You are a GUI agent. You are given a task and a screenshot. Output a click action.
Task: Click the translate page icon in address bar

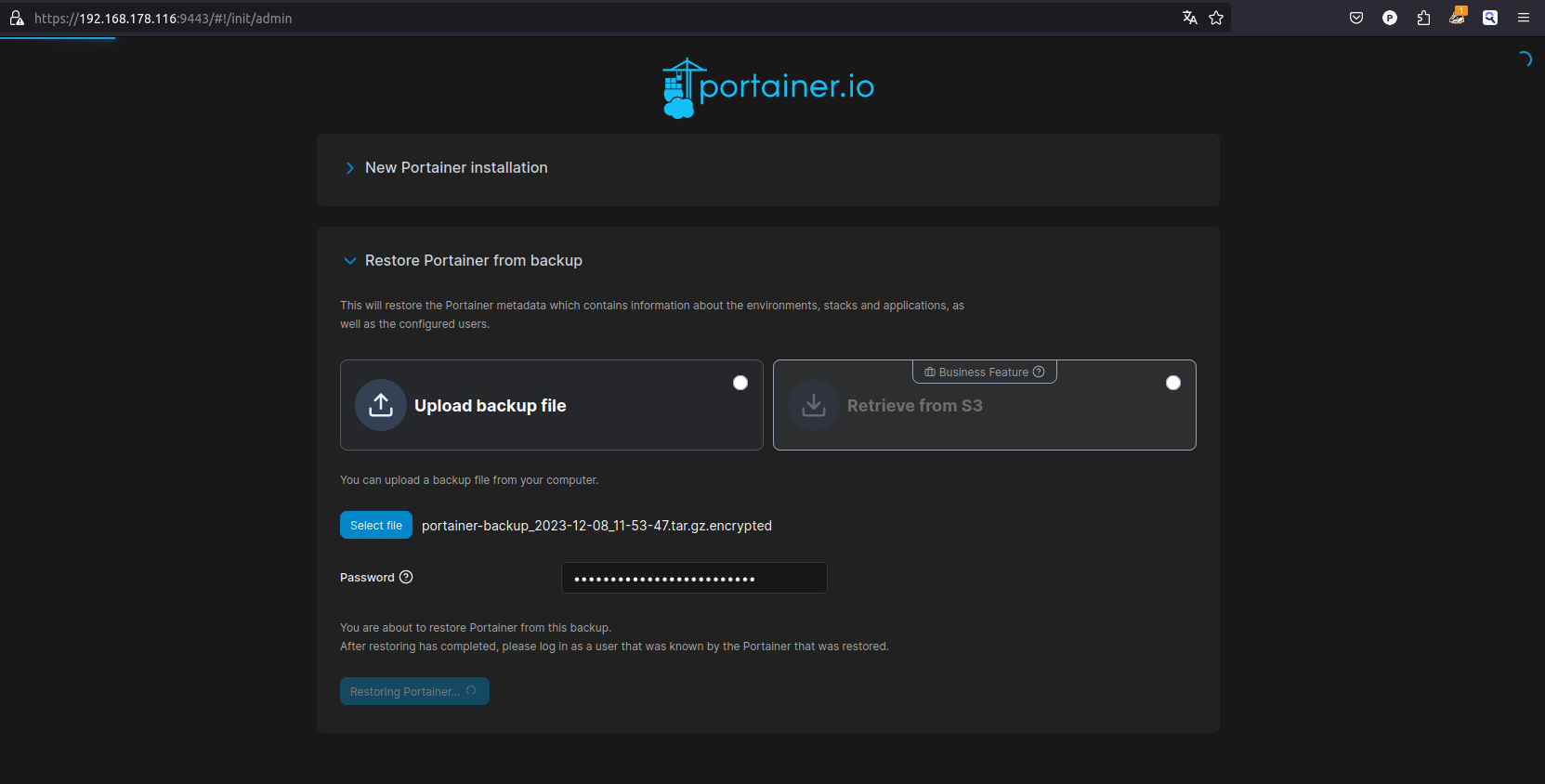tap(1189, 18)
